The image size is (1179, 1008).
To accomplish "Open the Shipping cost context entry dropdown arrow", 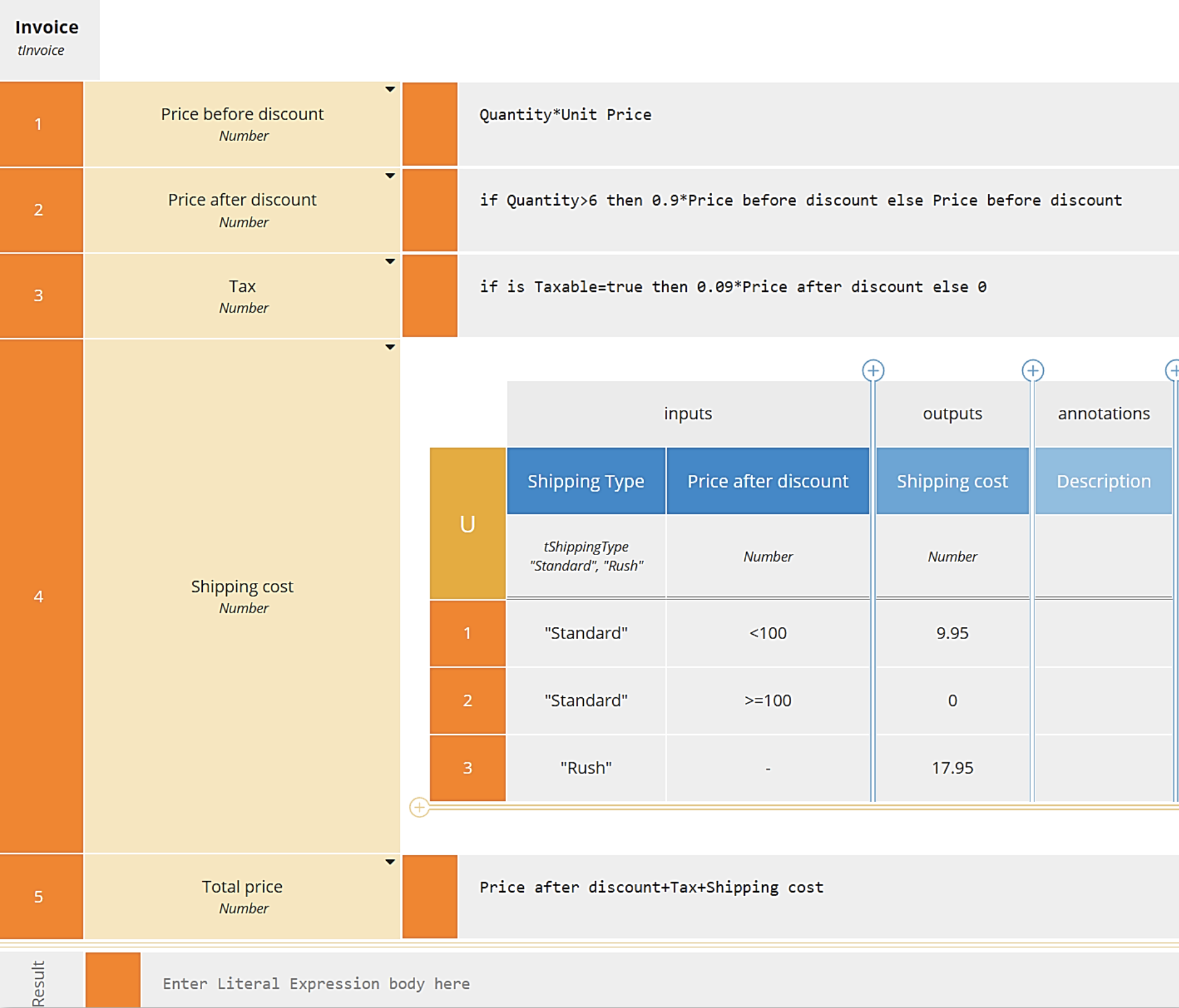I will tap(390, 347).
